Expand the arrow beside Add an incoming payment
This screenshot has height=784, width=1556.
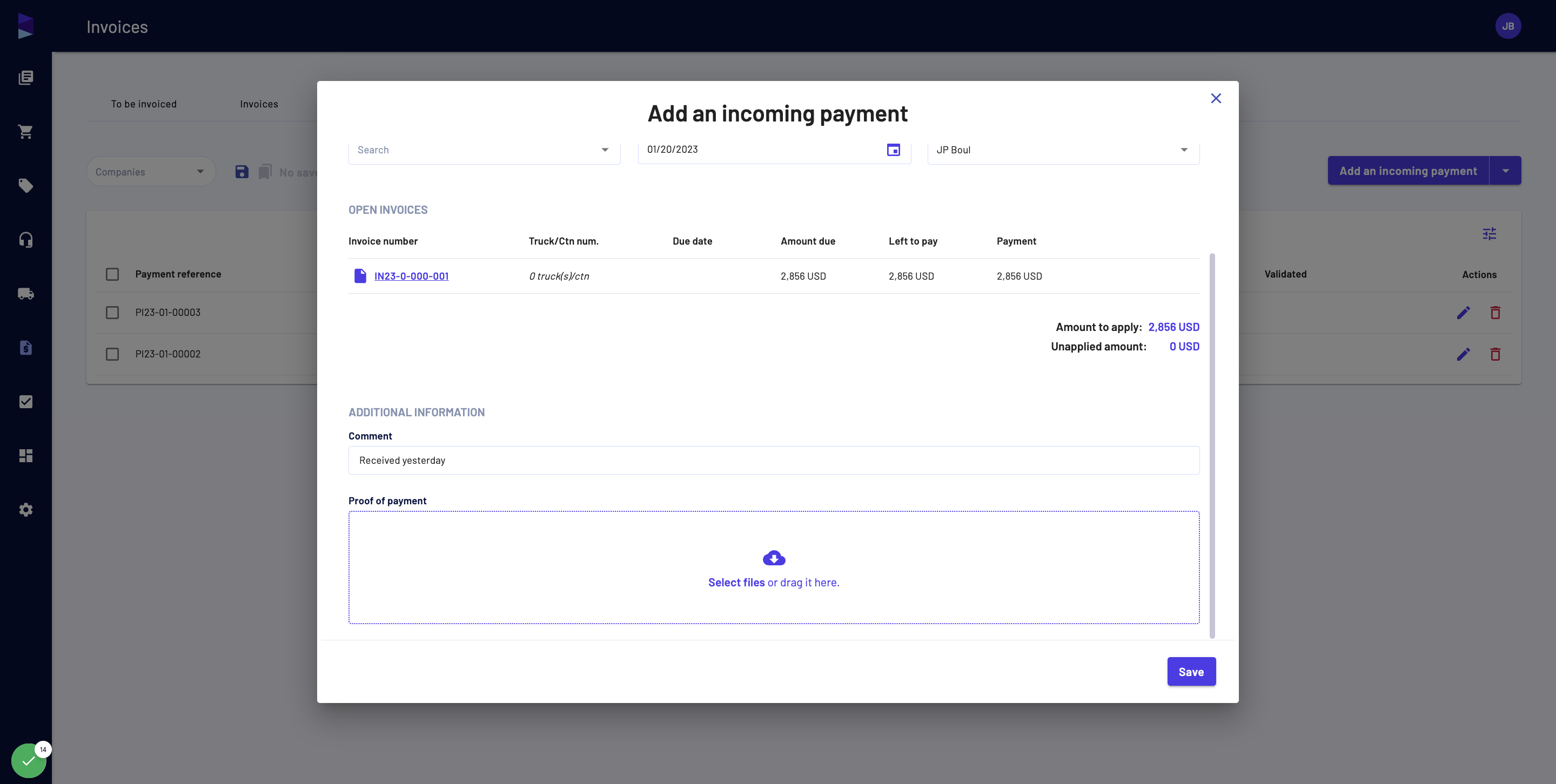click(x=1505, y=171)
